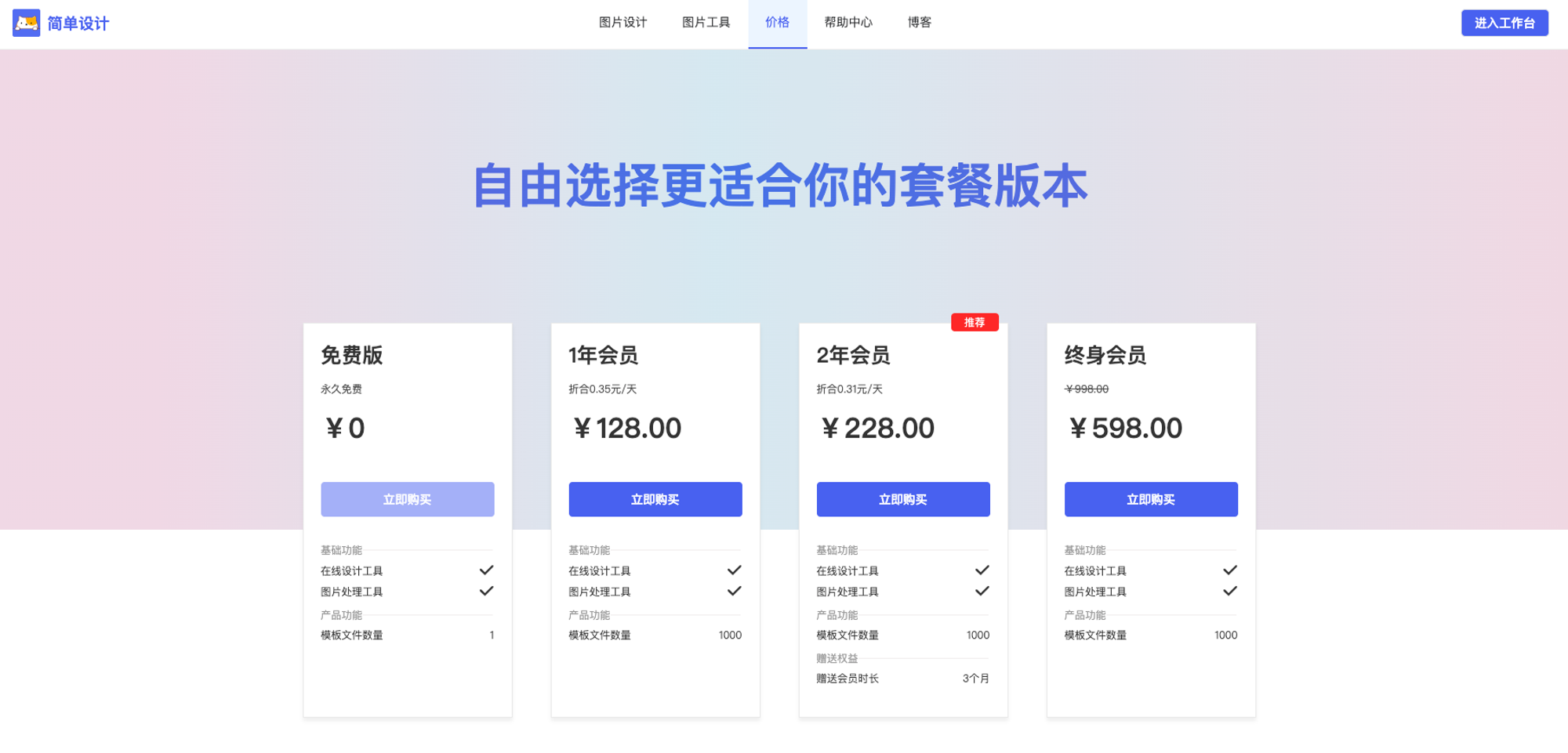The width and height of the screenshot is (1568, 753).
Task: Select the 价格 tab
Action: 777,23
